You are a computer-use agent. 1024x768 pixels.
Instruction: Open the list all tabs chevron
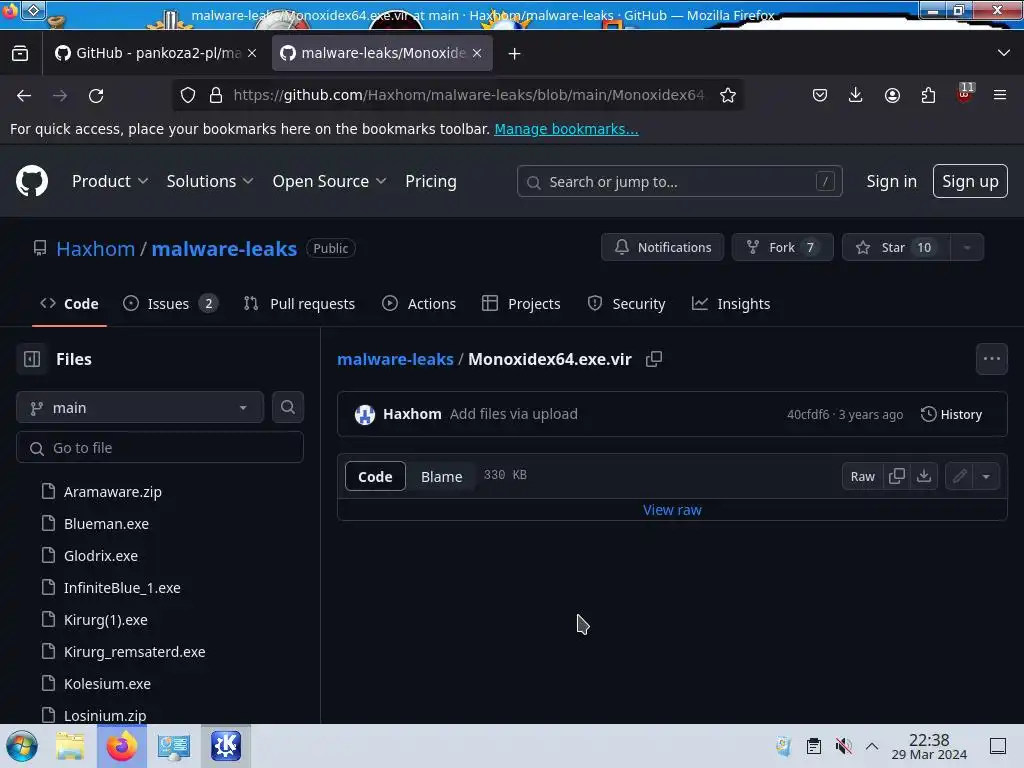(x=1004, y=53)
